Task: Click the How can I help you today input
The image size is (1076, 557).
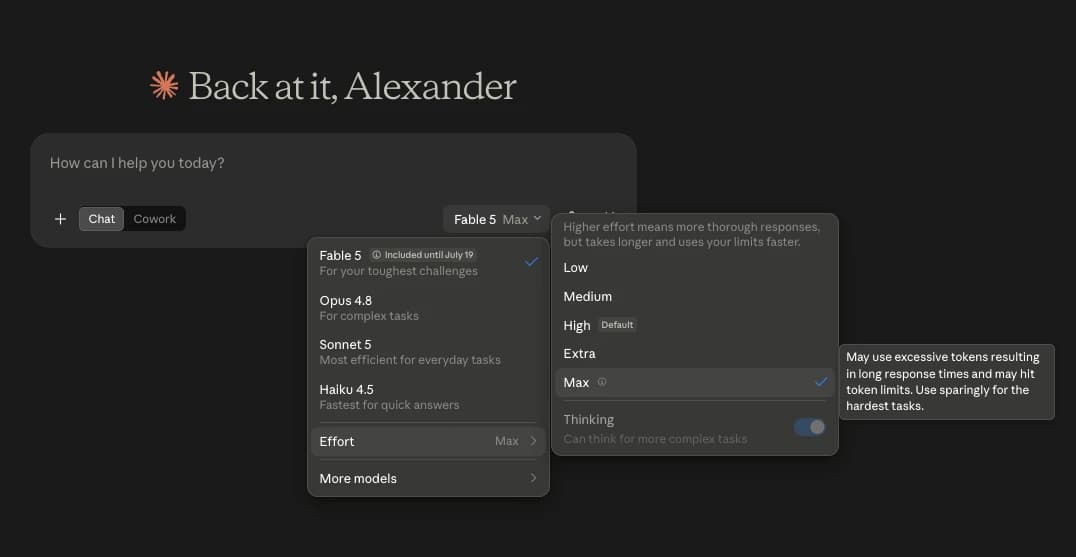Action: tap(333, 164)
